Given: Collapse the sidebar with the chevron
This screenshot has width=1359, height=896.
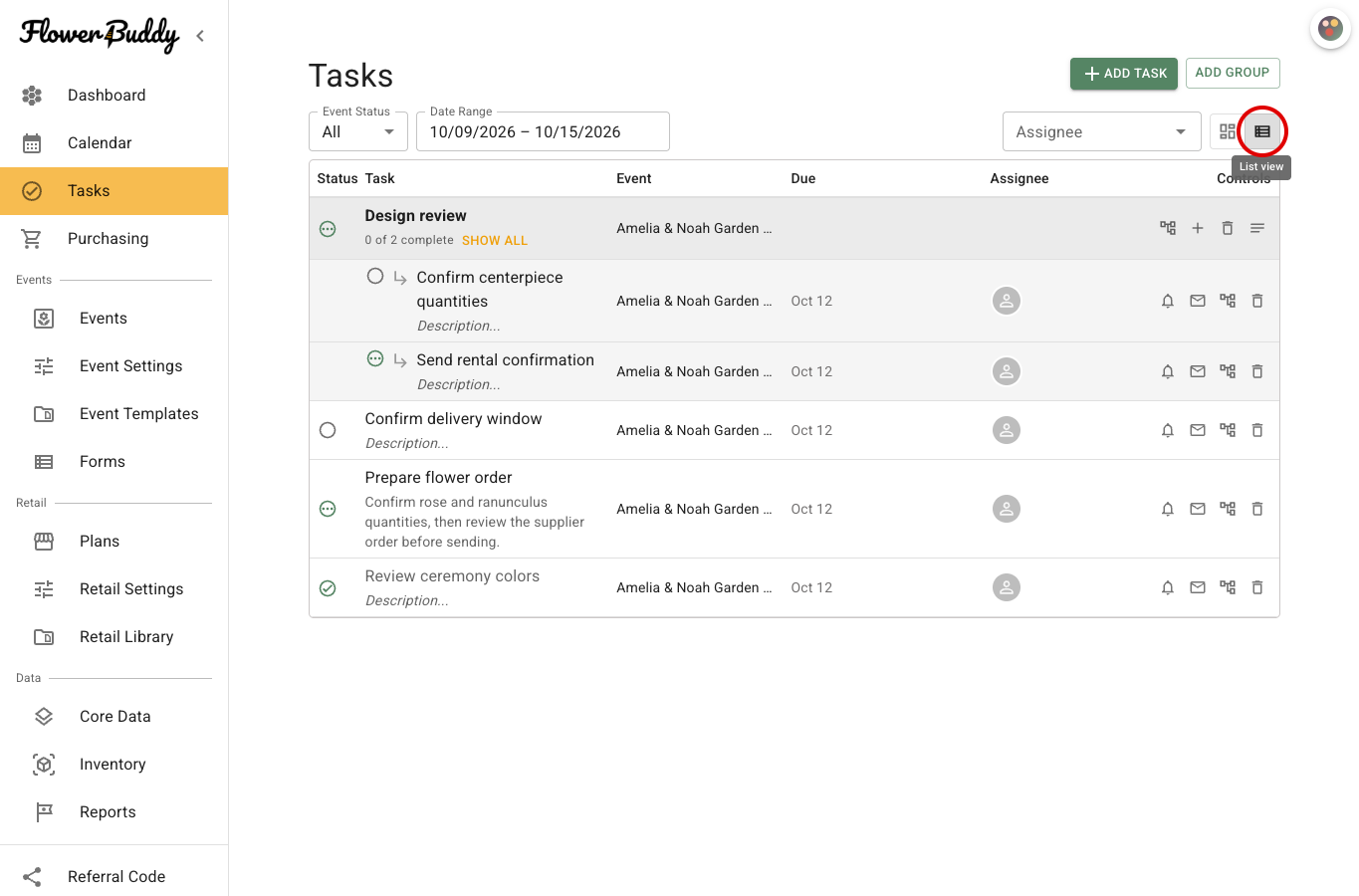Looking at the screenshot, I should pos(200,36).
